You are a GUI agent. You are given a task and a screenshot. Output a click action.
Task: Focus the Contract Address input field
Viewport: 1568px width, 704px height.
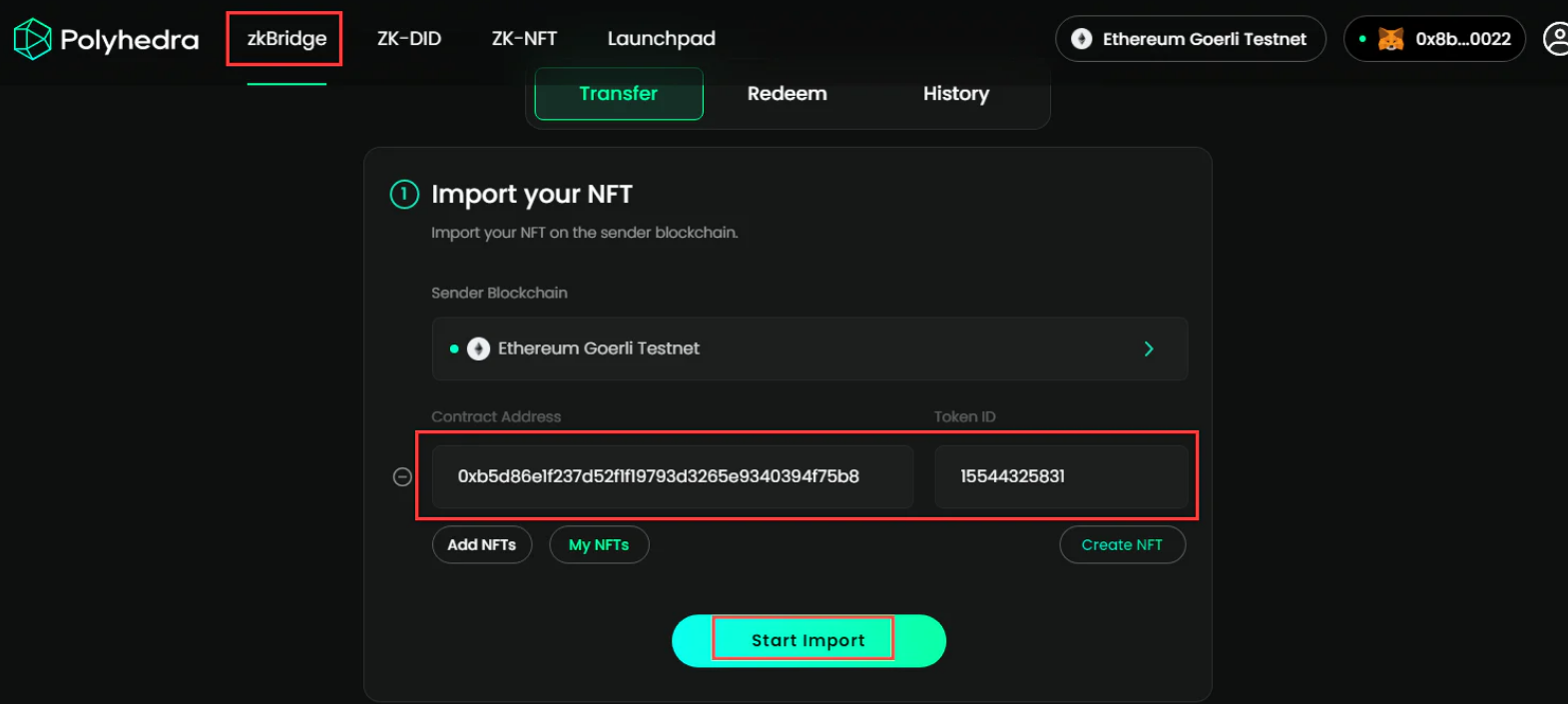(672, 476)
